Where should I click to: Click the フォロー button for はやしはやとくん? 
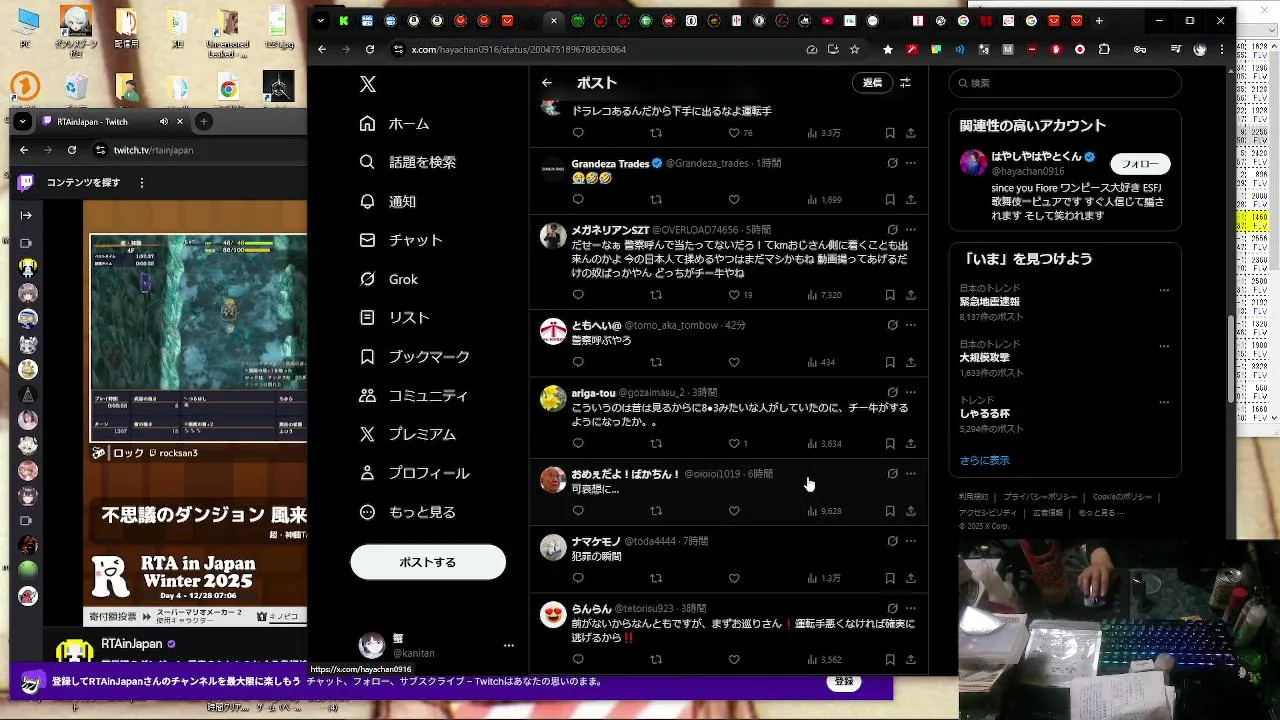coord(1140,164)
